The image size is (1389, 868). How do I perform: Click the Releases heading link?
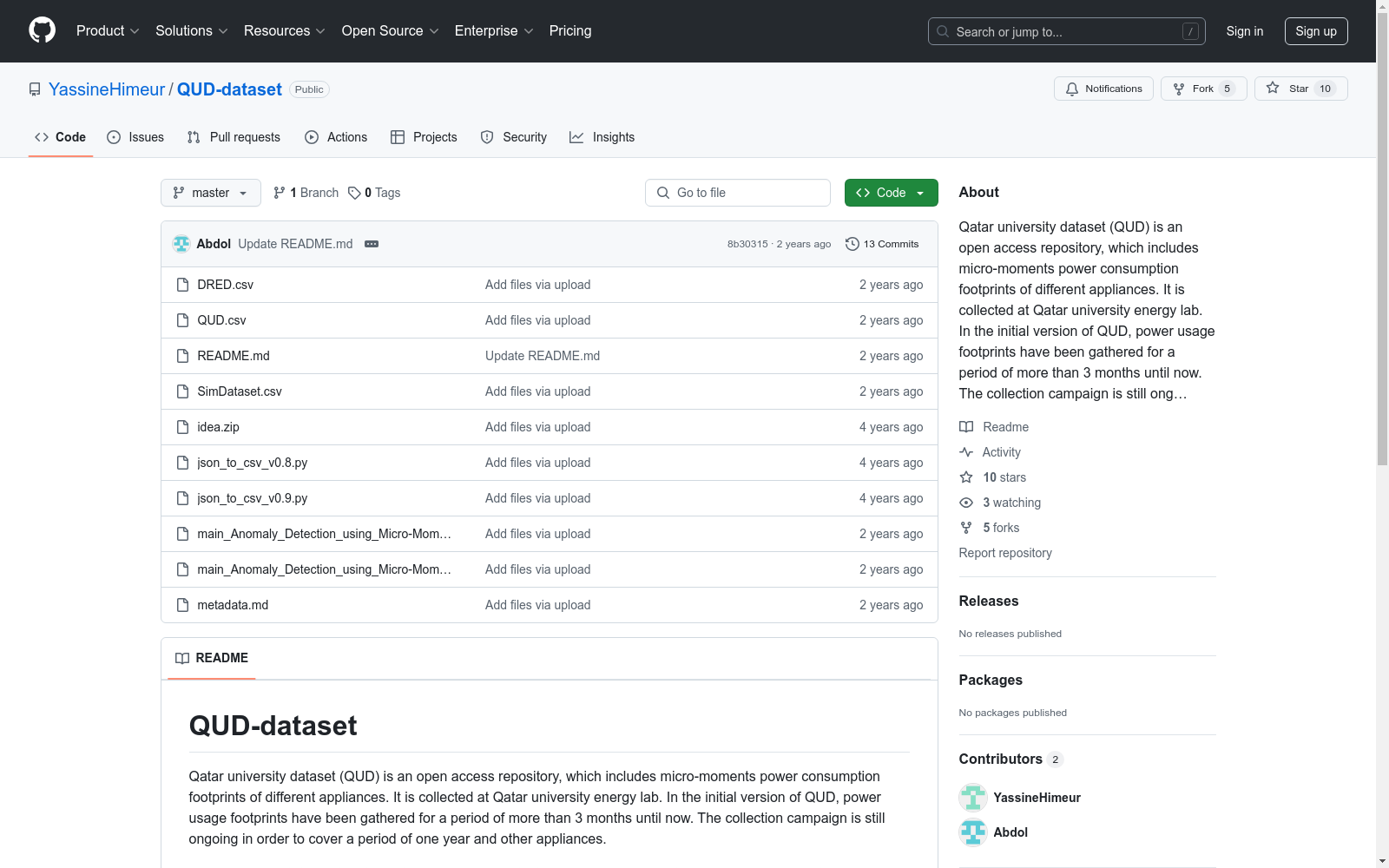[x=989, y=601]
